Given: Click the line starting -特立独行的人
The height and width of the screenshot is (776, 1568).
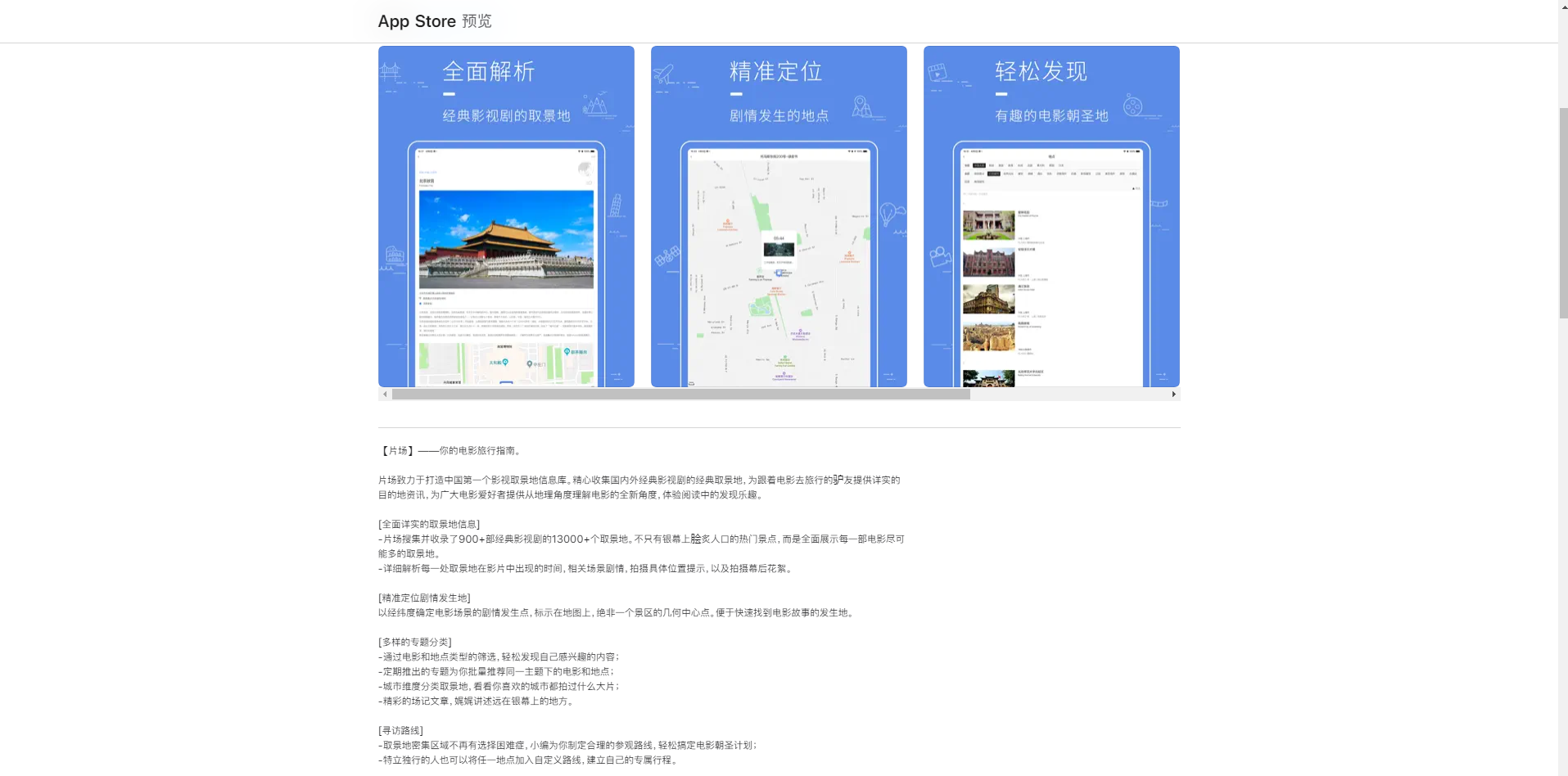Looking at the screenshot, I should point(529,760).
